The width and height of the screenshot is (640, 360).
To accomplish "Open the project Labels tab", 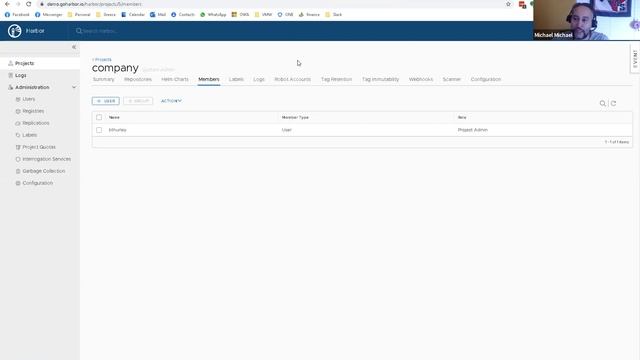I will pyautogui.click(x=236, y=79).
